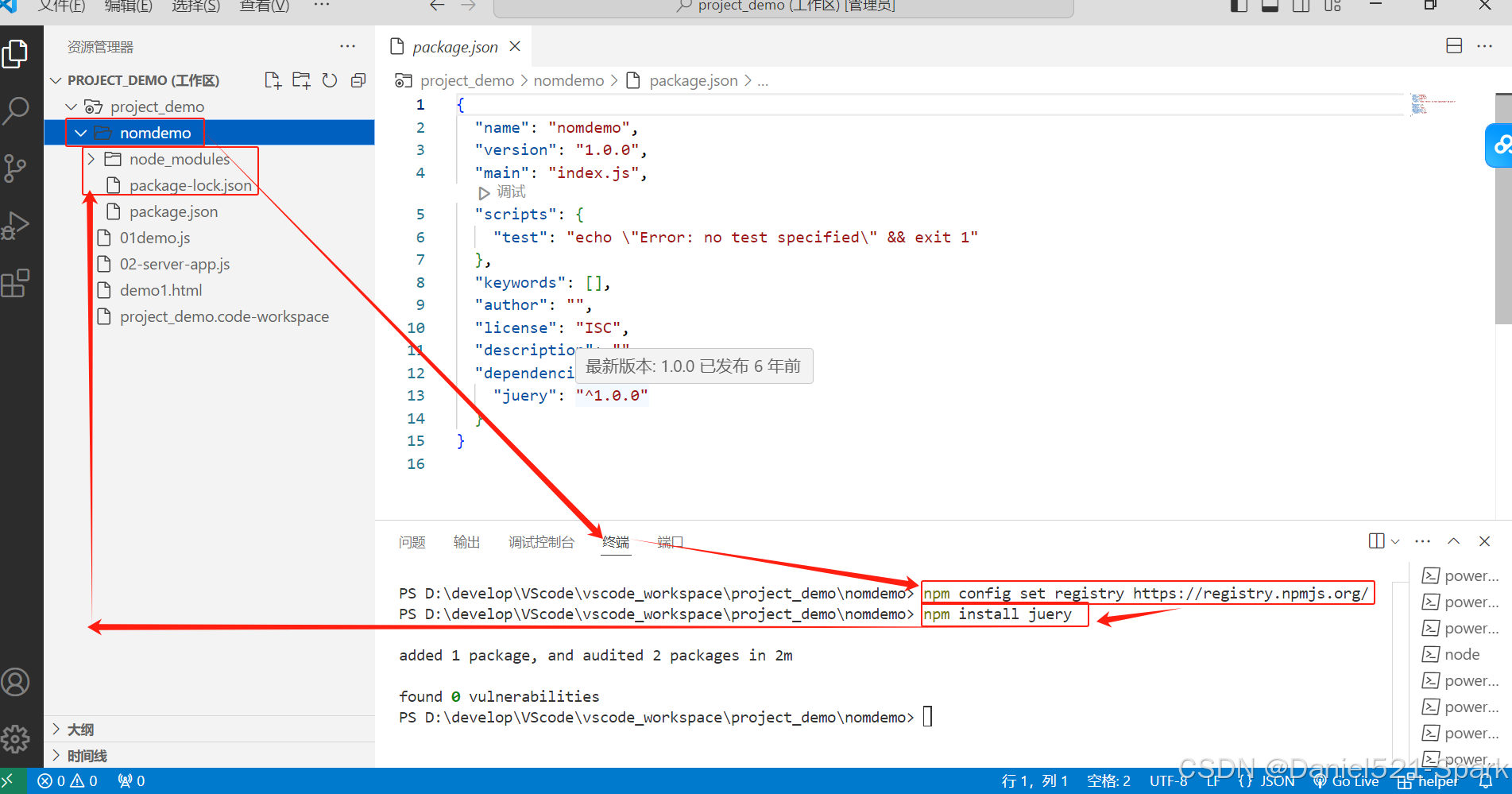This screenshot has width=1512, height=794.
Task: Go back in navigation history
Action: point(436,6)
